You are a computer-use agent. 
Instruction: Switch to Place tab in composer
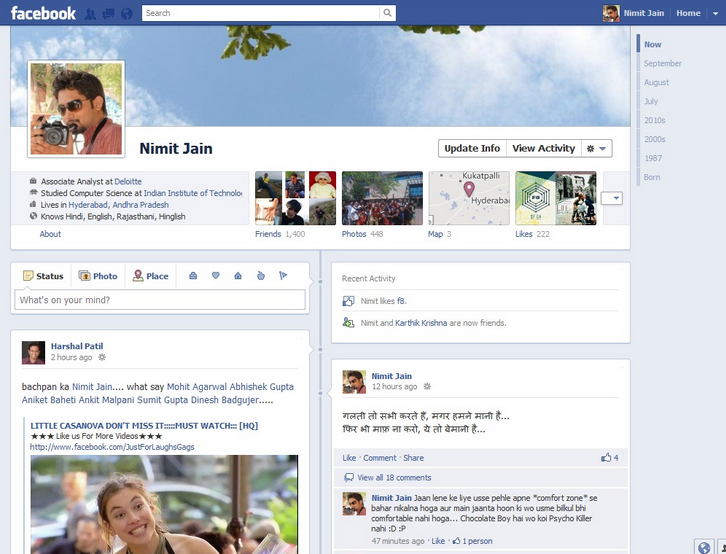tap(151, 276)
